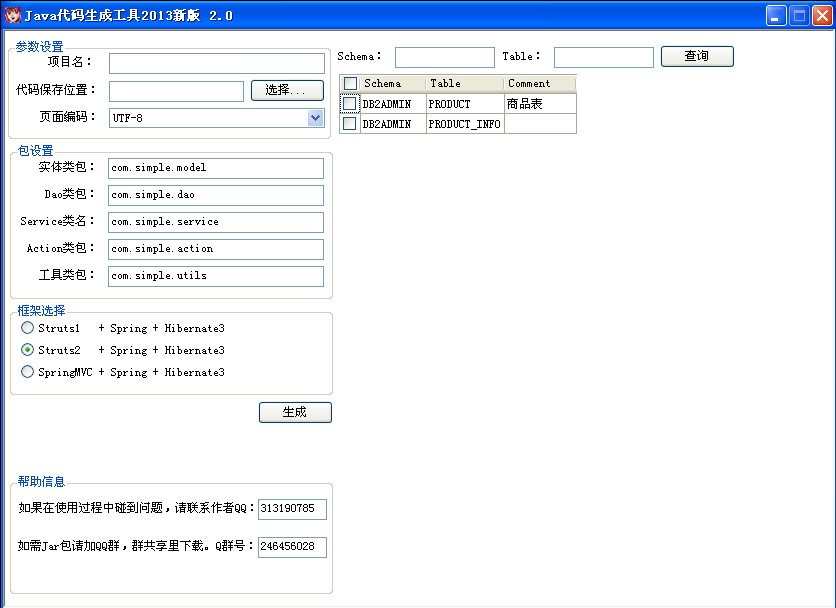836x608 pixels.
Task: Edit the Service类名 field com.simple.service
Action: click(216, 222)
